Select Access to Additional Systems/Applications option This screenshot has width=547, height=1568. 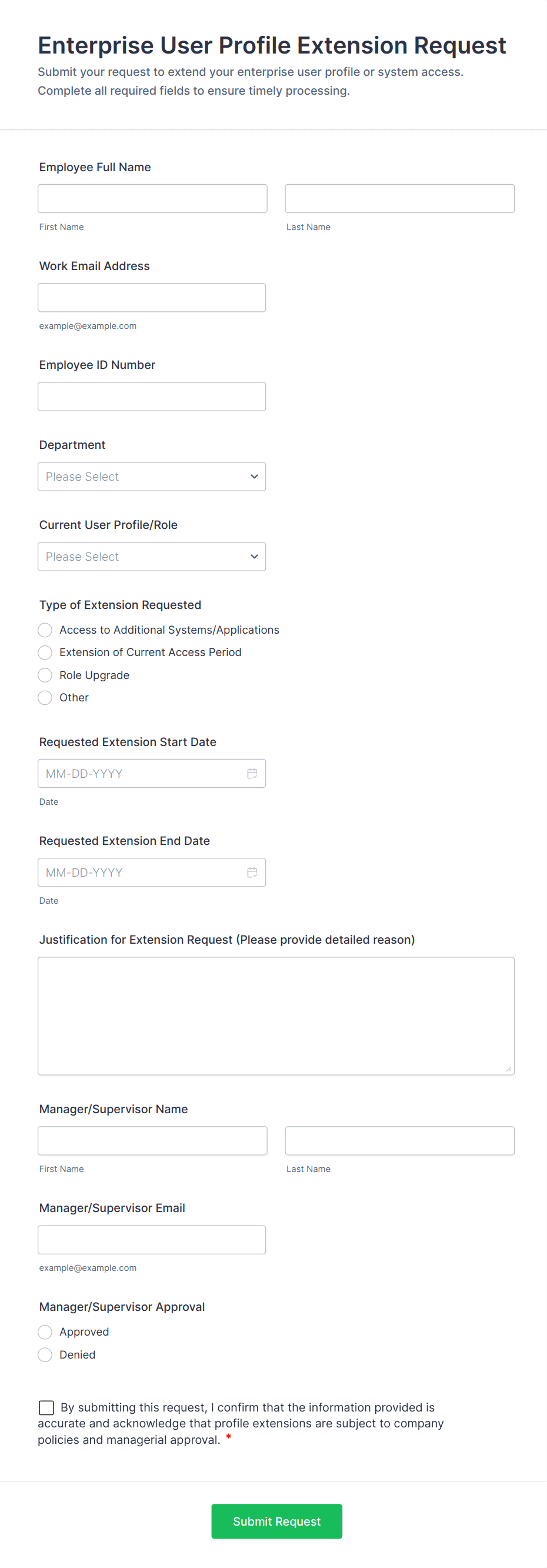45,630
